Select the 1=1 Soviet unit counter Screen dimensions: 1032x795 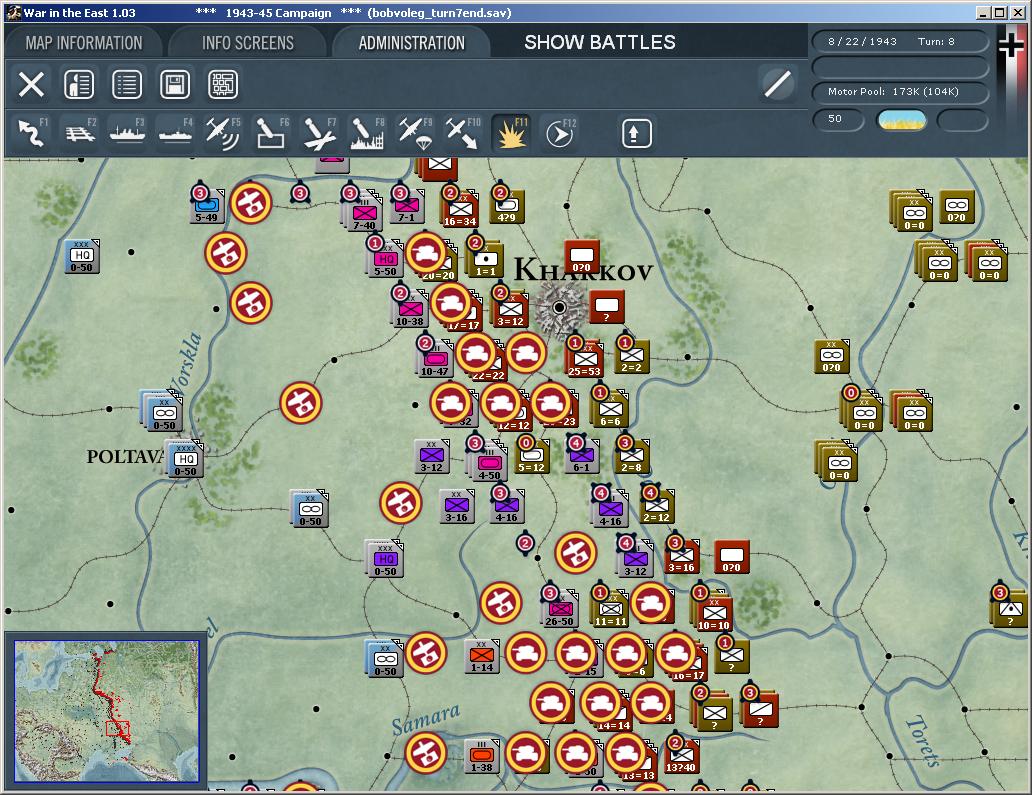click(486, 259)
